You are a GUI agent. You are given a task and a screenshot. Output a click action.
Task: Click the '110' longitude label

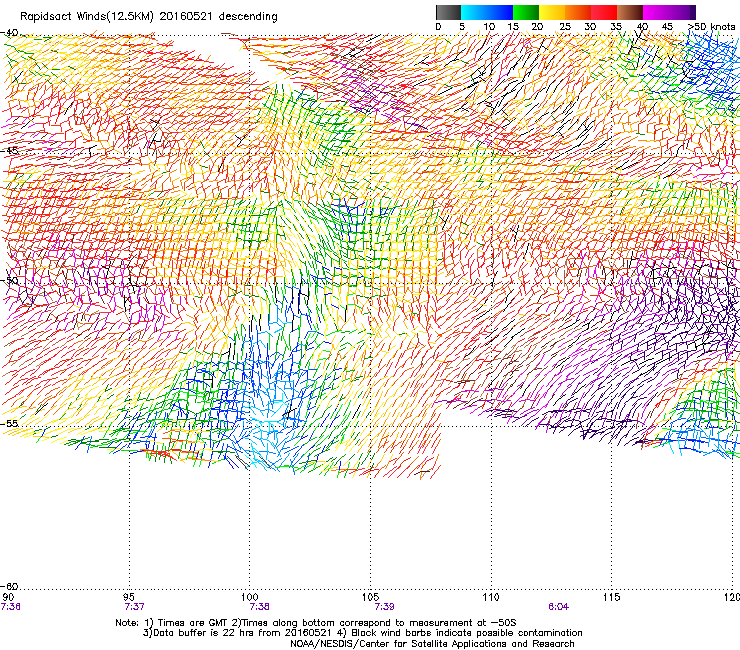coord(491,598)
